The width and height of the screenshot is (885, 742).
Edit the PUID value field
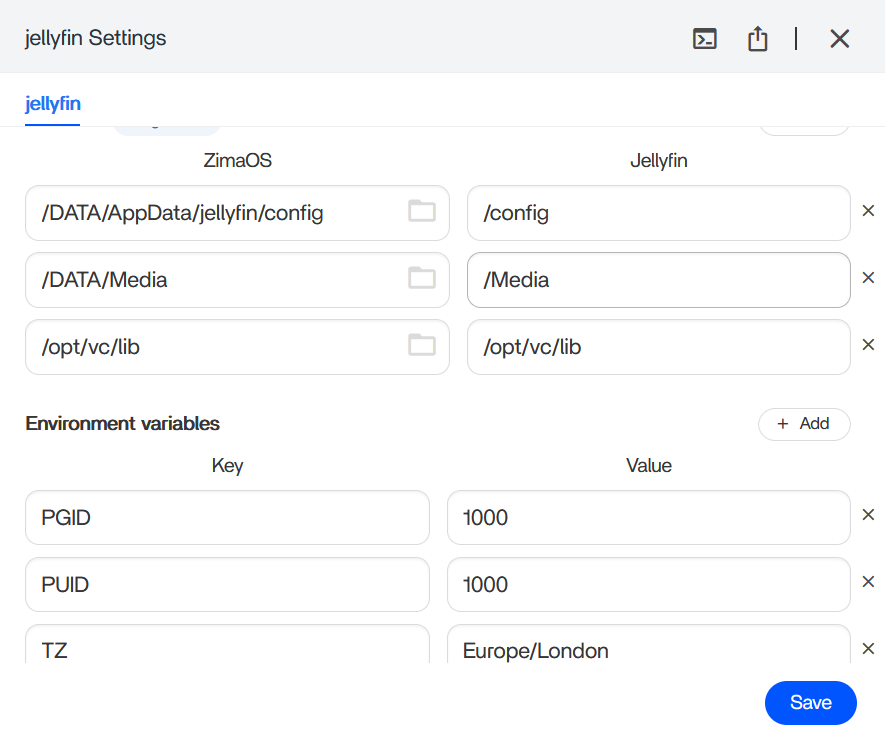coord(648,584)
